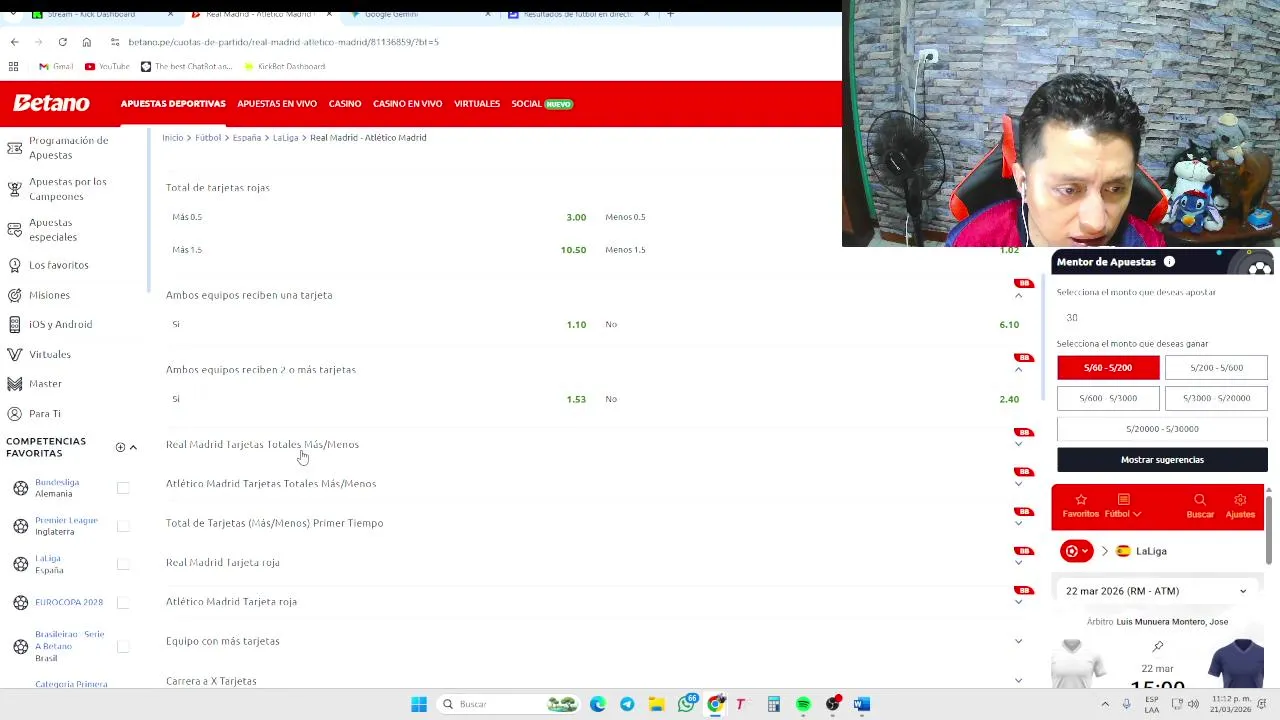Go to the Casino en Vivo tab
Image resolution: width=1280 pixels, height=720 pixels.
(x=407, y=104)
